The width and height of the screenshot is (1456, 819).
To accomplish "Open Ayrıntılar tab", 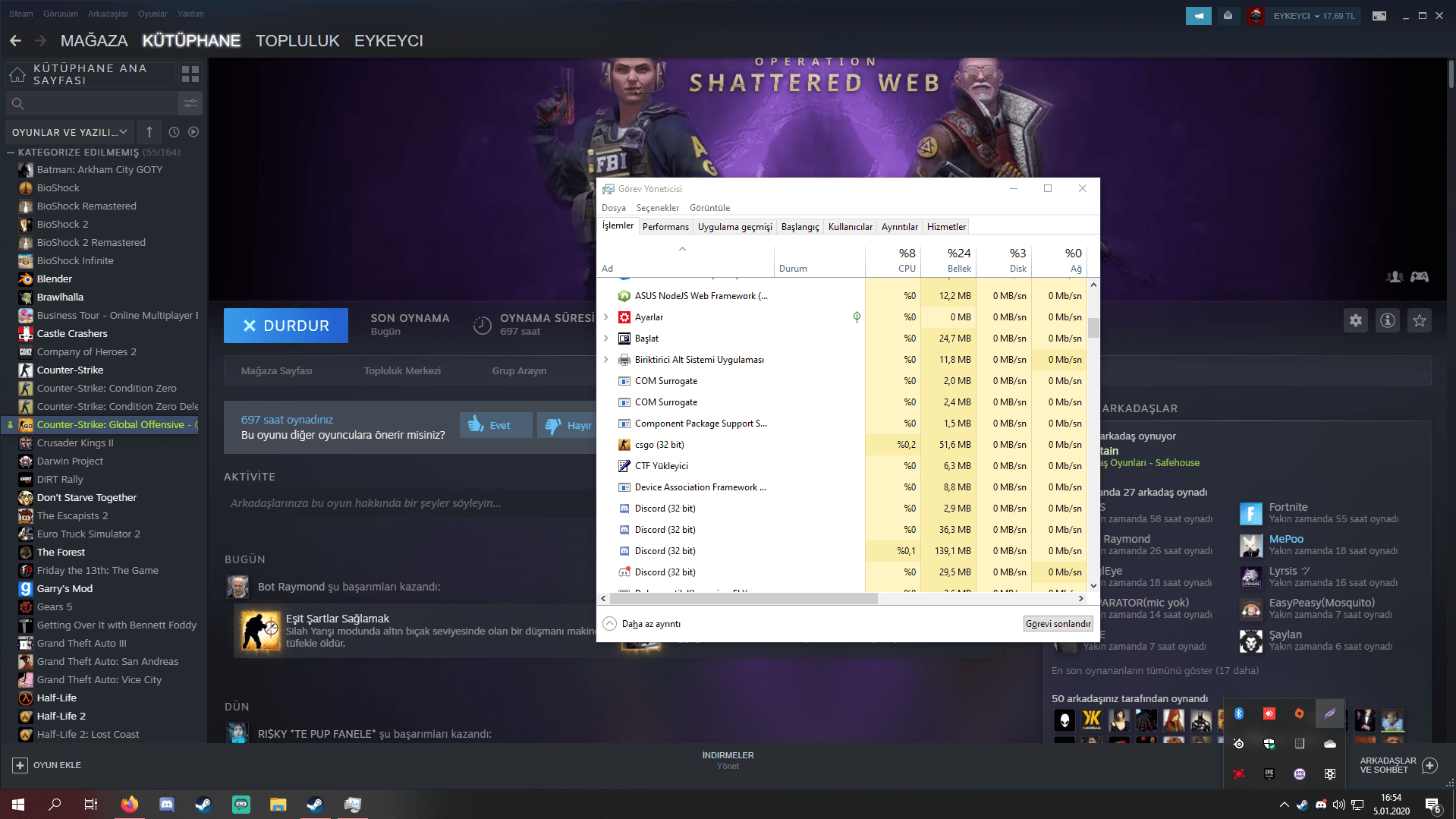I will [900, 227].
